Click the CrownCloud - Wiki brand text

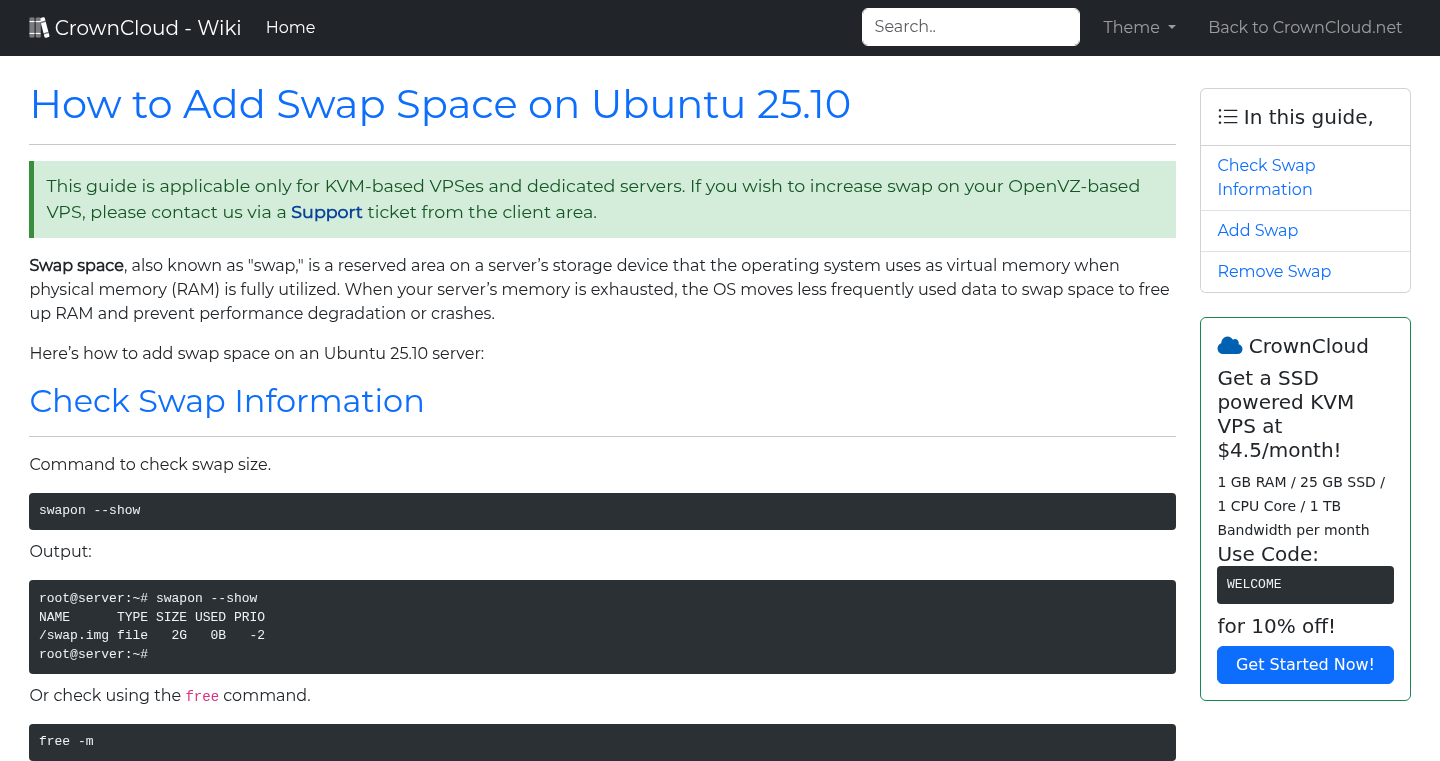148,28
